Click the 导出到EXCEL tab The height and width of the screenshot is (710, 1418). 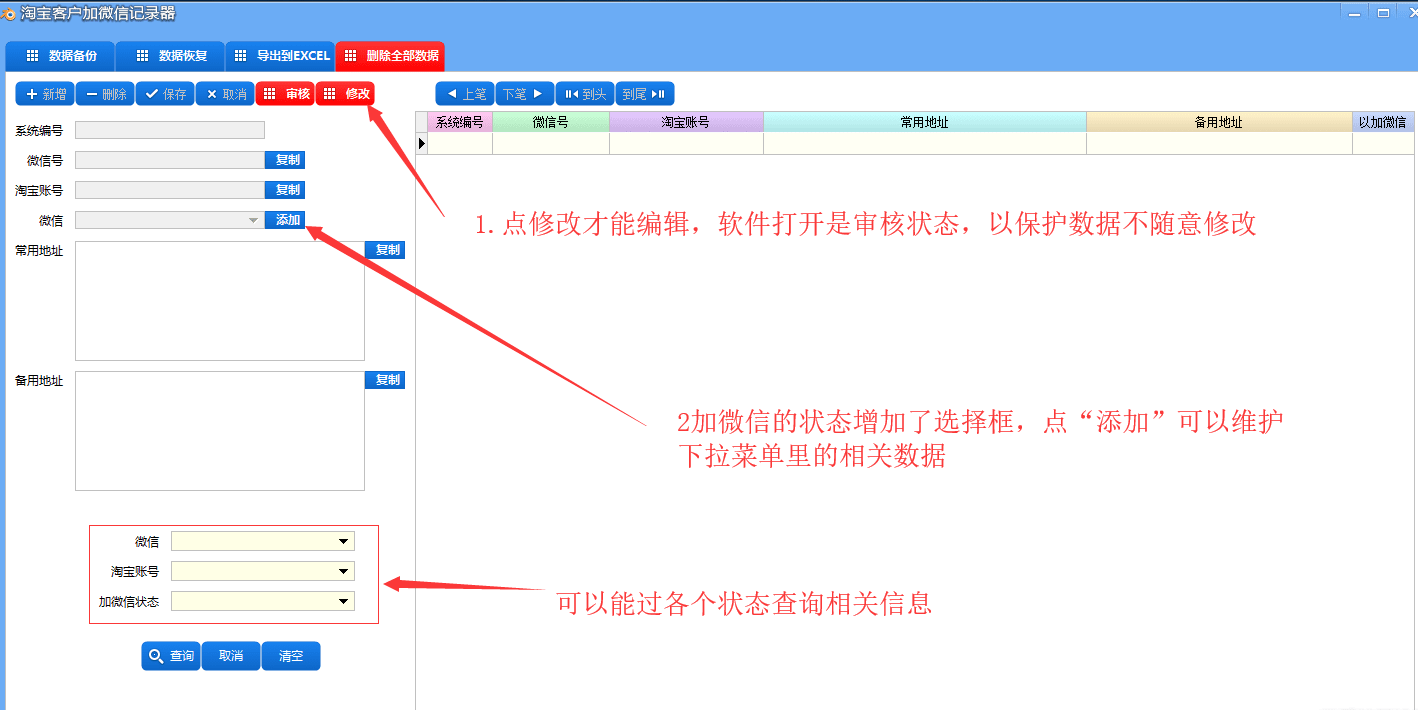(x=280, y=56)
